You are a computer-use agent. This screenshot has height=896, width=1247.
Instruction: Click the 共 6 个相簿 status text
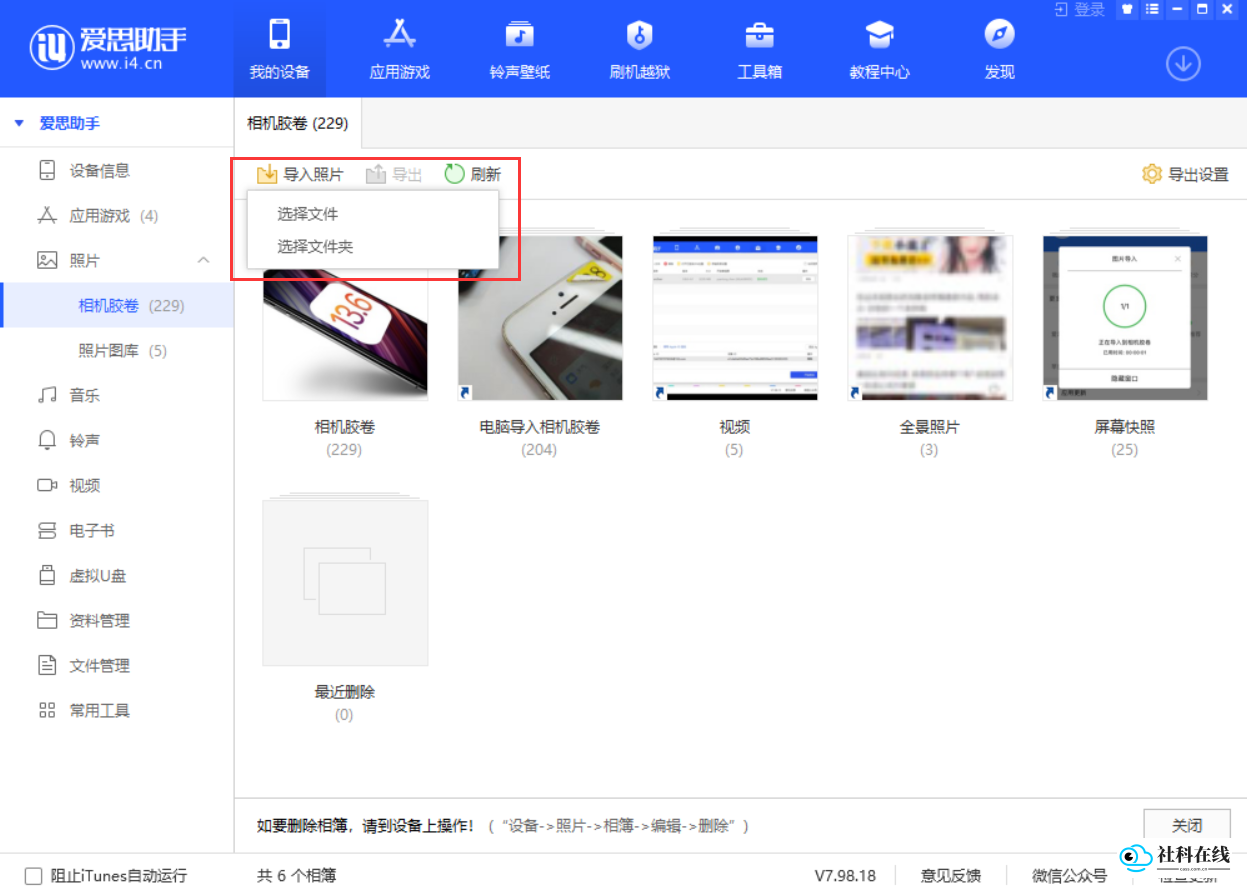tap(296, 876)
